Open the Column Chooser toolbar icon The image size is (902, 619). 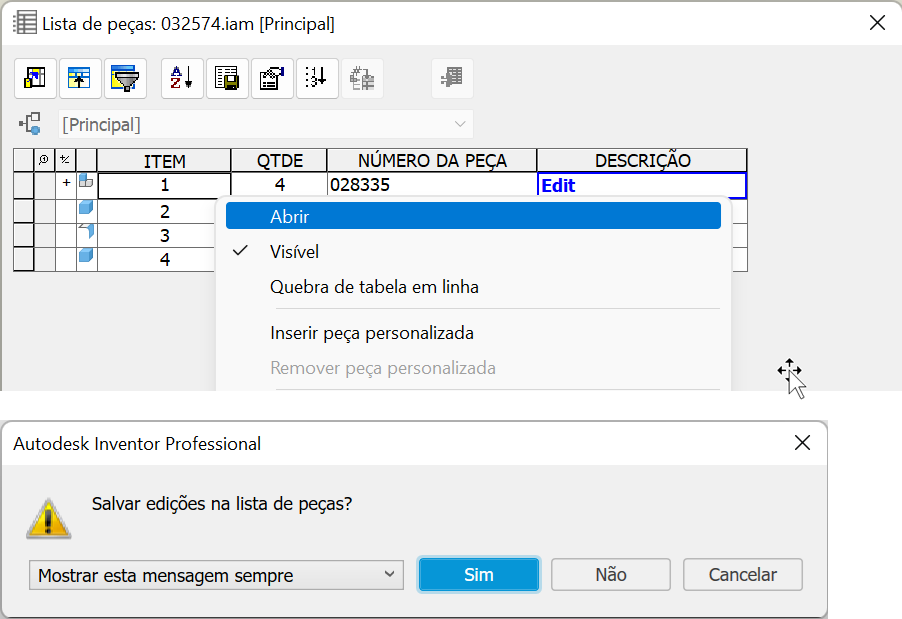35,78
